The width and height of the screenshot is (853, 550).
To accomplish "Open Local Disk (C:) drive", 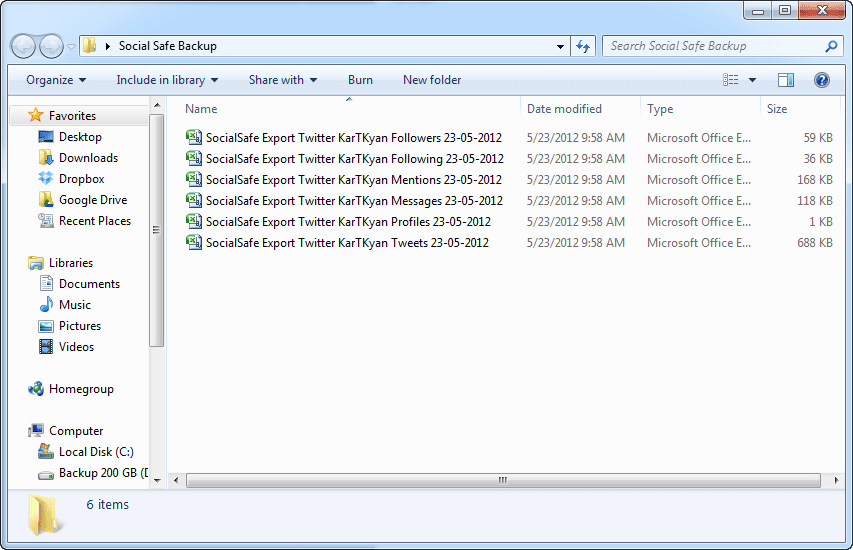I will (95, 452).
